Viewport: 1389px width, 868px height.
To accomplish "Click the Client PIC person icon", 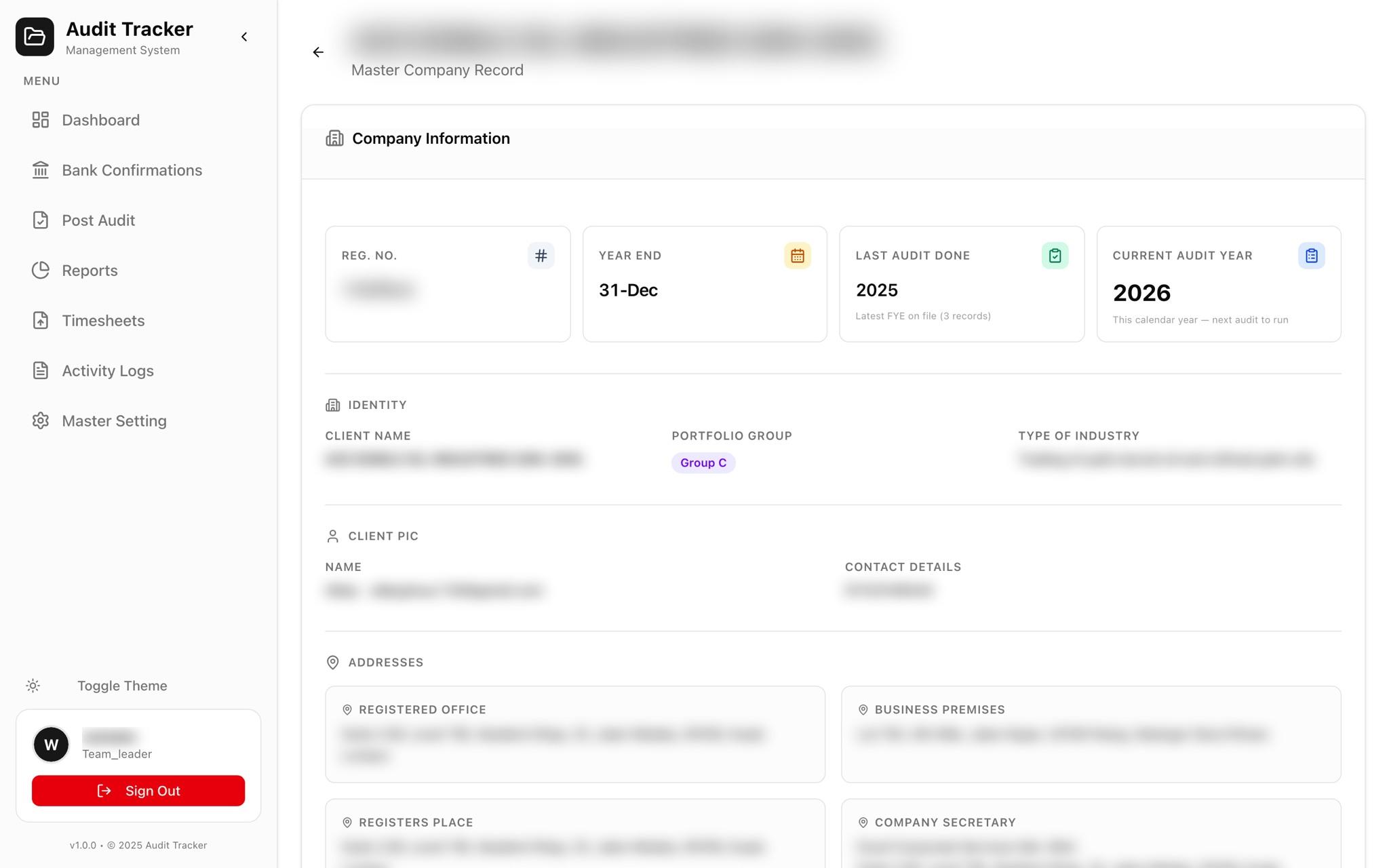I will click(332, 536).
